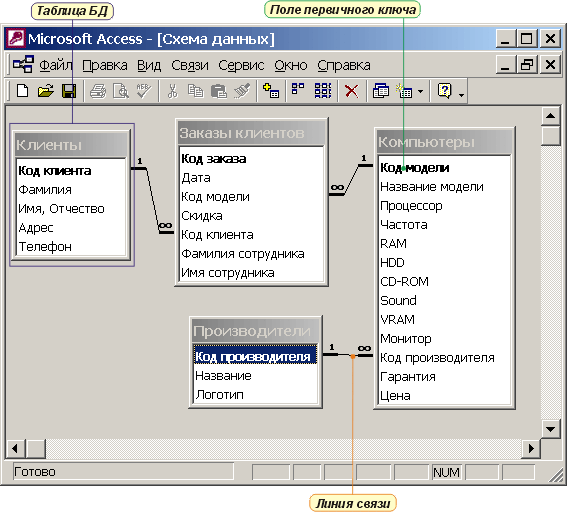Screen dimensions: 567x512
Task: Click the Cut scissors icon
Action: click(172, 91)
